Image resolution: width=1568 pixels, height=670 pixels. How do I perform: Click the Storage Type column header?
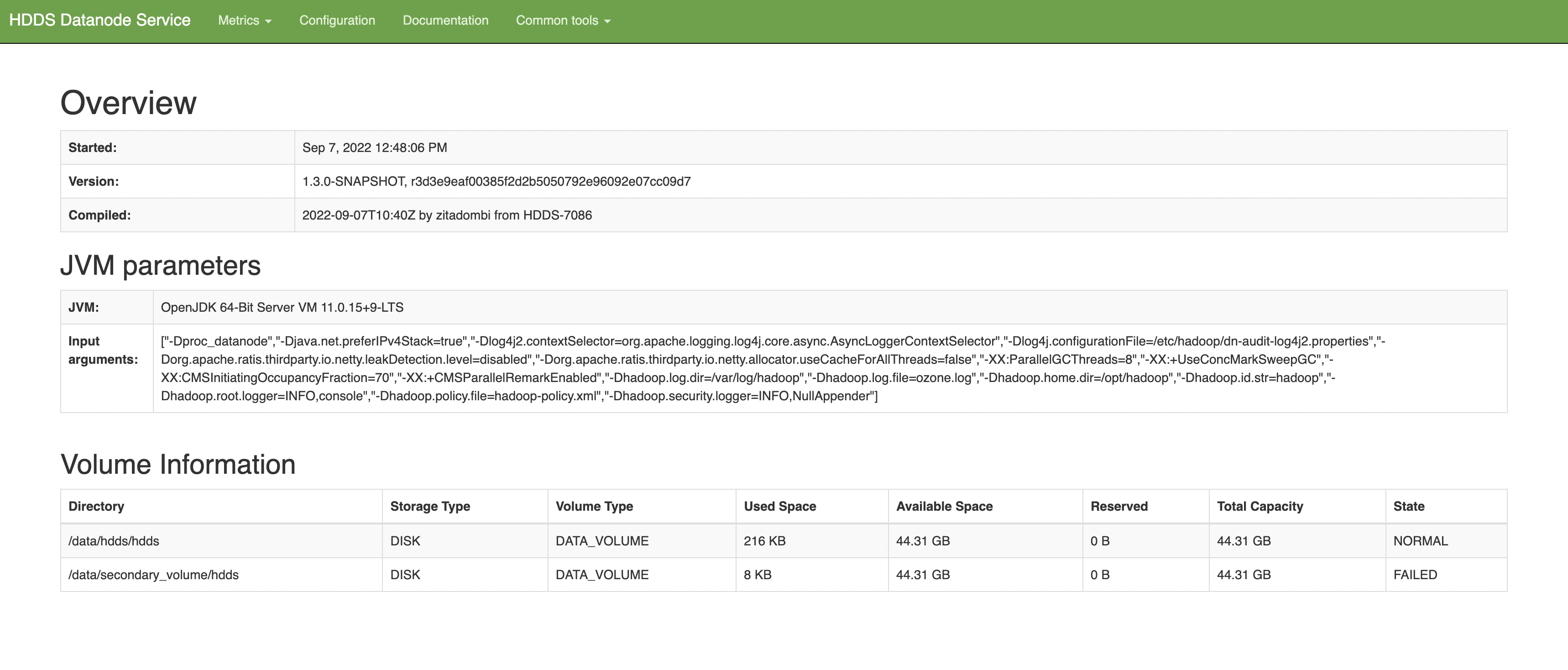[x=430, y=506]
